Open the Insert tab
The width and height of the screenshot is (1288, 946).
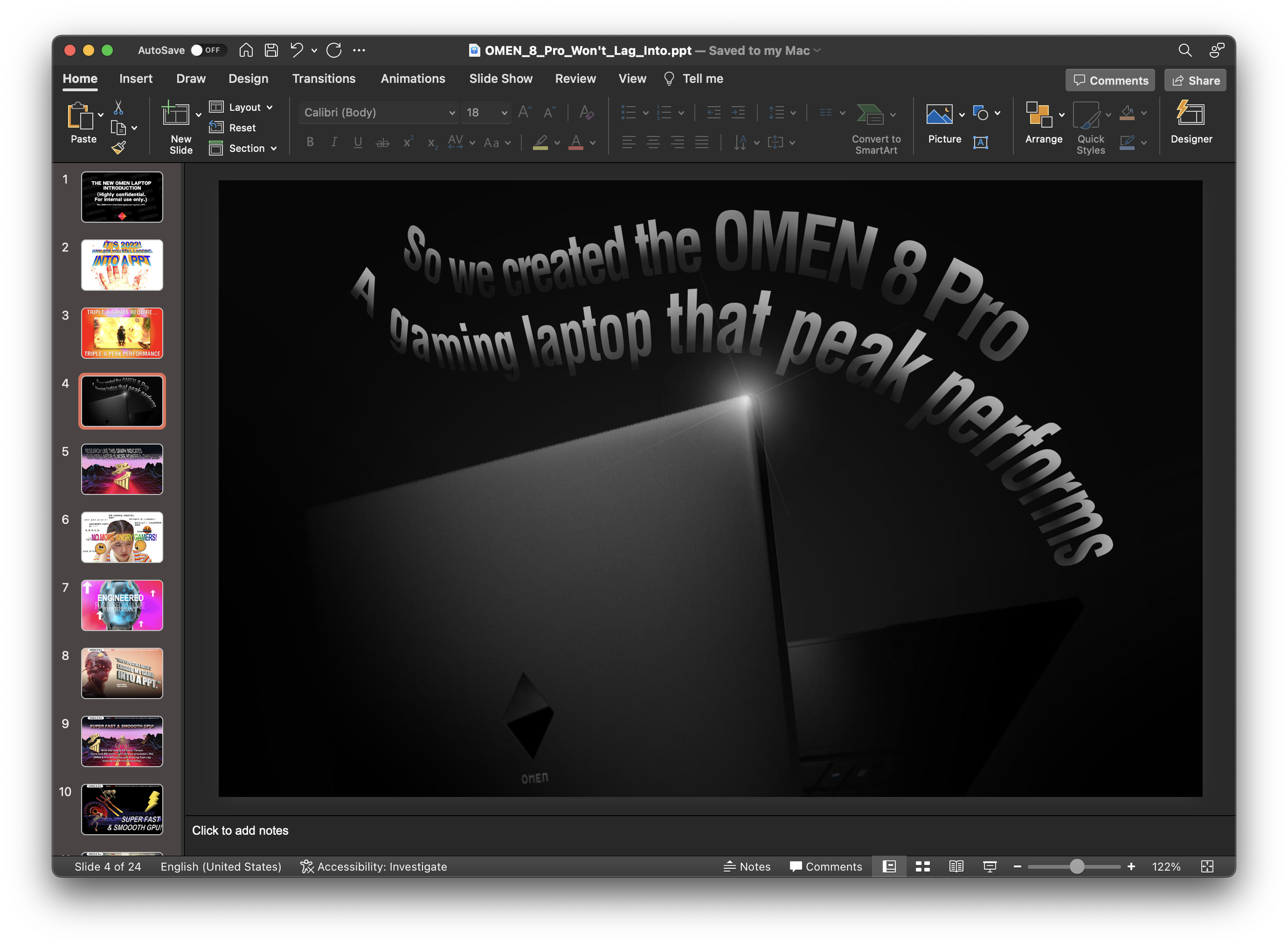pyautogui.click(x=136, y=79)
